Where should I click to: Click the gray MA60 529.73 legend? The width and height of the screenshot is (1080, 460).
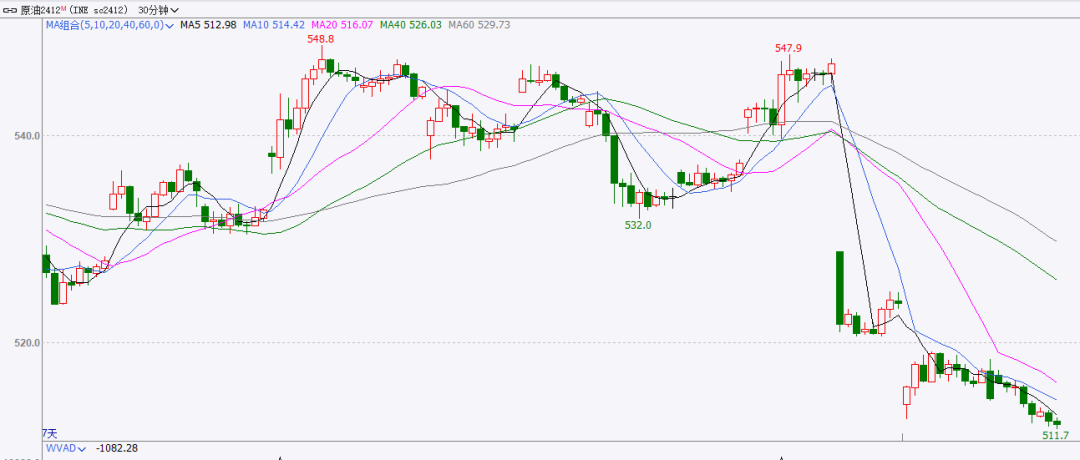482,25
